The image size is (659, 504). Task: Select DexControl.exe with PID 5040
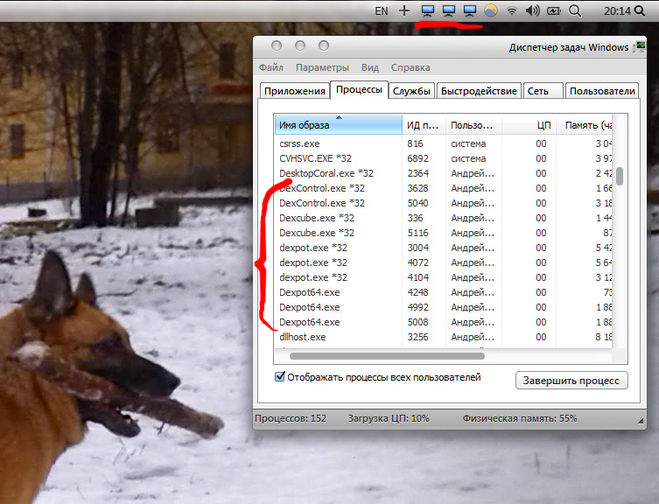pos(443,203)
